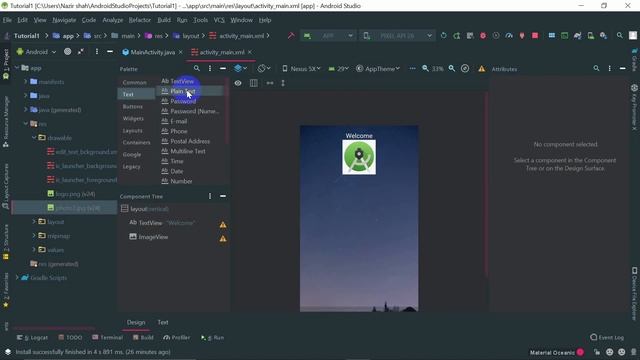Open Project panel options three-dots menu
The width and height of the screenshot is (640, 360).
[97, 52]
